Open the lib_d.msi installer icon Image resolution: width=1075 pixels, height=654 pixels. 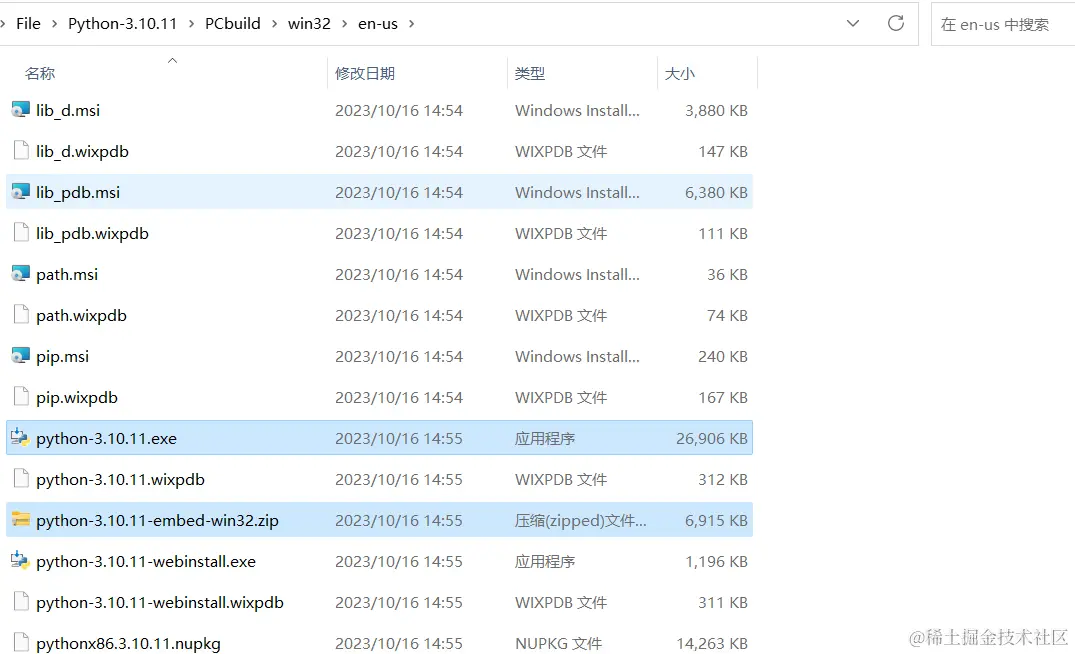[18, 110]
